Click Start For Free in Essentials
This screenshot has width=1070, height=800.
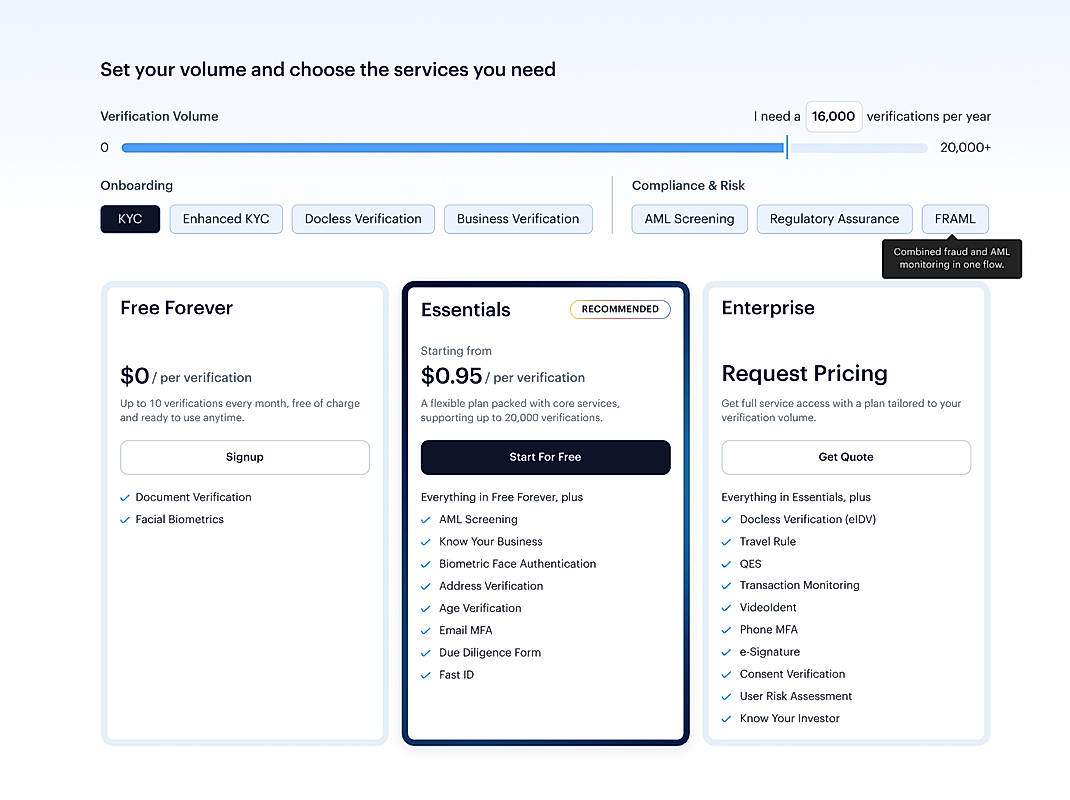click(545, 457)
